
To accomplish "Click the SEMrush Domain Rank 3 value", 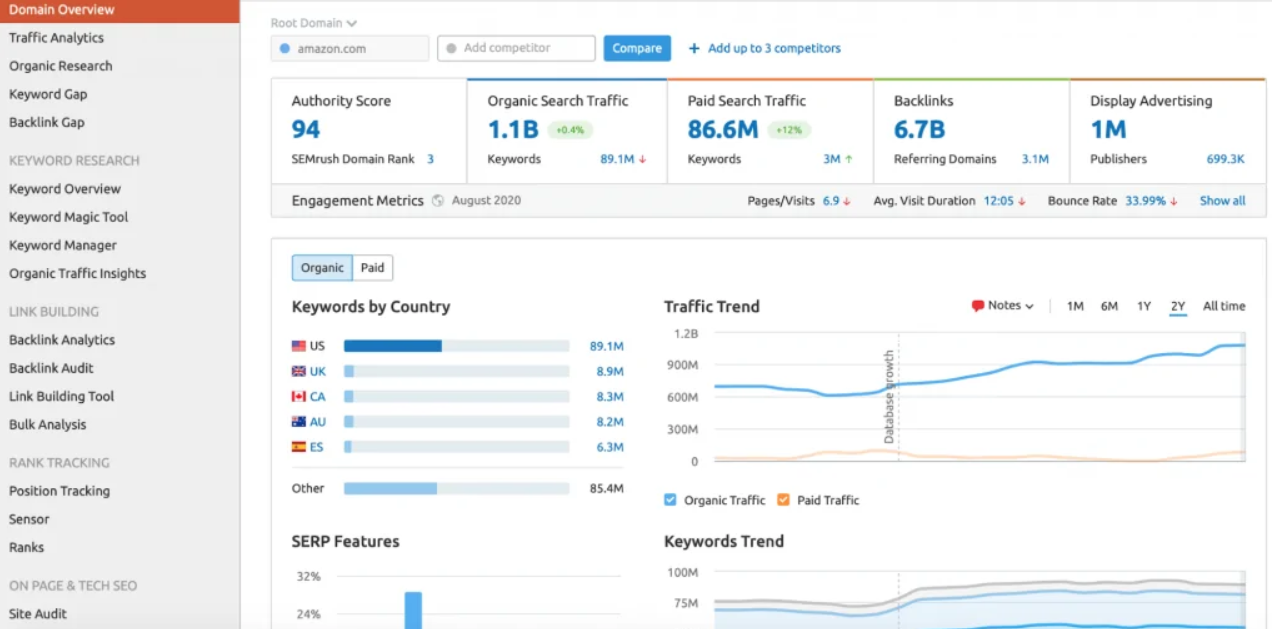I will (x=430, y=159).
